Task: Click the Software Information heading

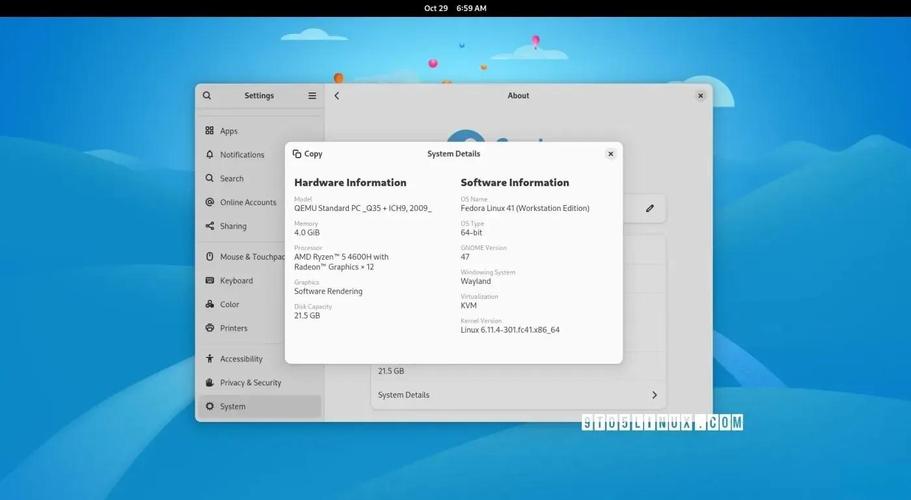Action: 515,182
